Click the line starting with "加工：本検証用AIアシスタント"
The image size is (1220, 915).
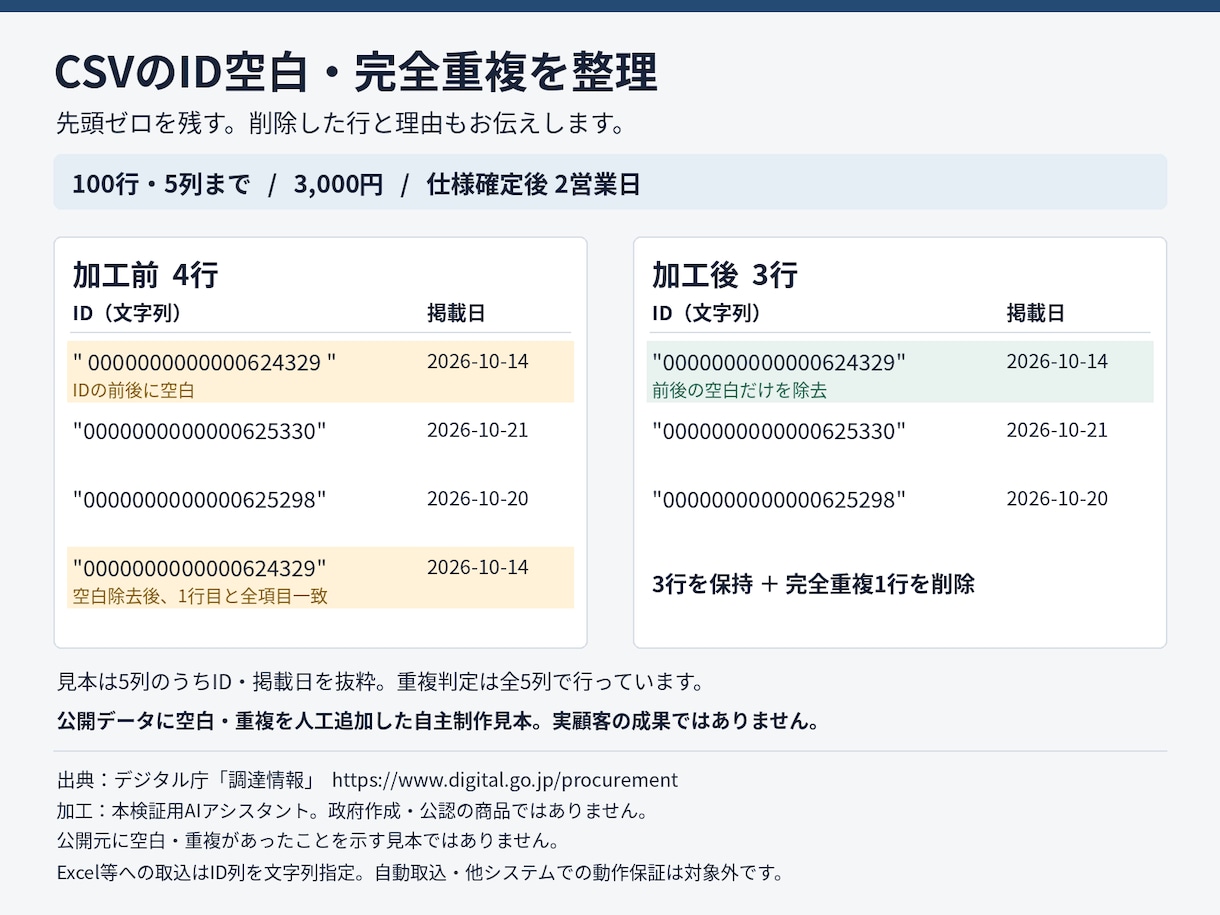[x=354, y=810]
